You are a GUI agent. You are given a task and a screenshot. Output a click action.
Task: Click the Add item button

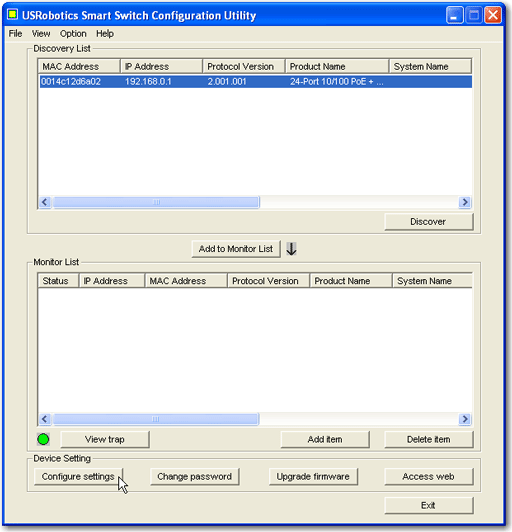click(325, 439)
